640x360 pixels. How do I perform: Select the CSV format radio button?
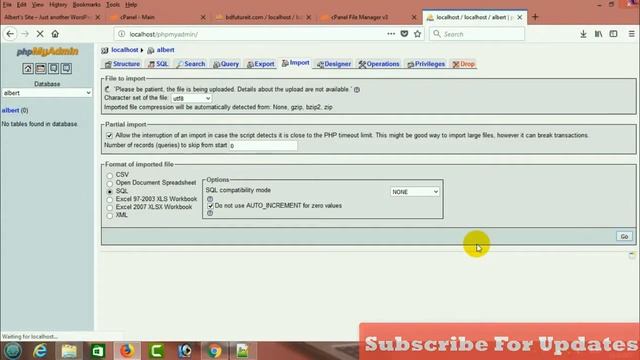[x=109, y=176]
